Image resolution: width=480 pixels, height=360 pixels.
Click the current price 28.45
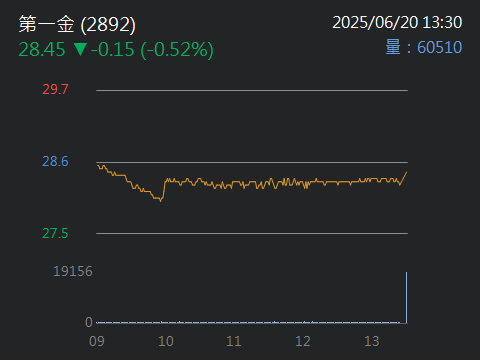(42, 49)
